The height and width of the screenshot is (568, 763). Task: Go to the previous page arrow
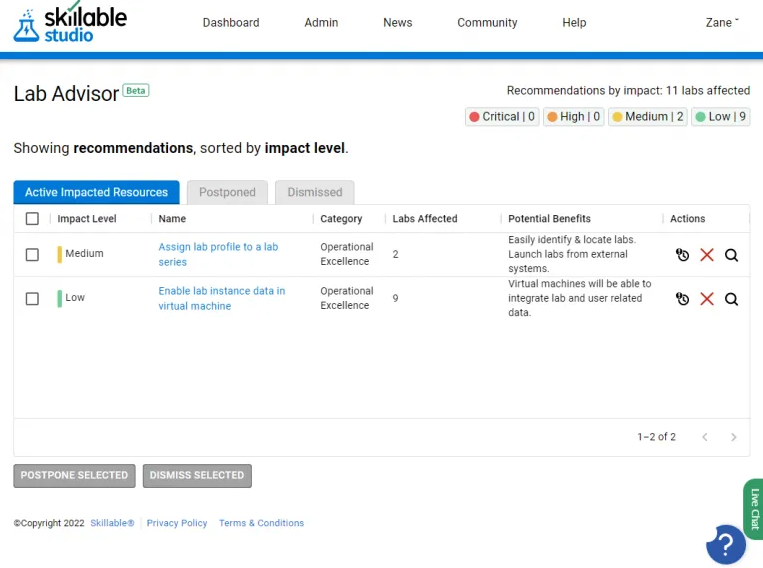705,437
